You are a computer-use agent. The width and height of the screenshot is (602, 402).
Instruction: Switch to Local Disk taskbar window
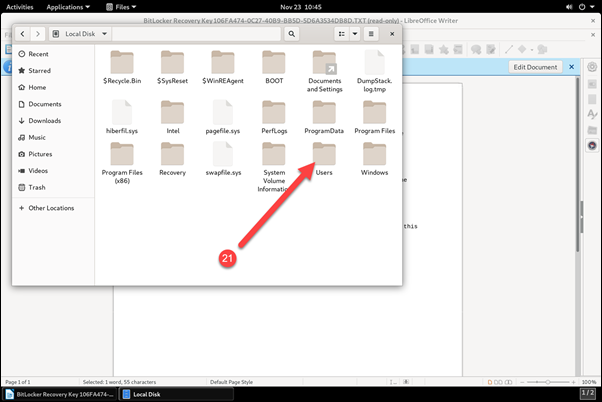coord(176,394)
